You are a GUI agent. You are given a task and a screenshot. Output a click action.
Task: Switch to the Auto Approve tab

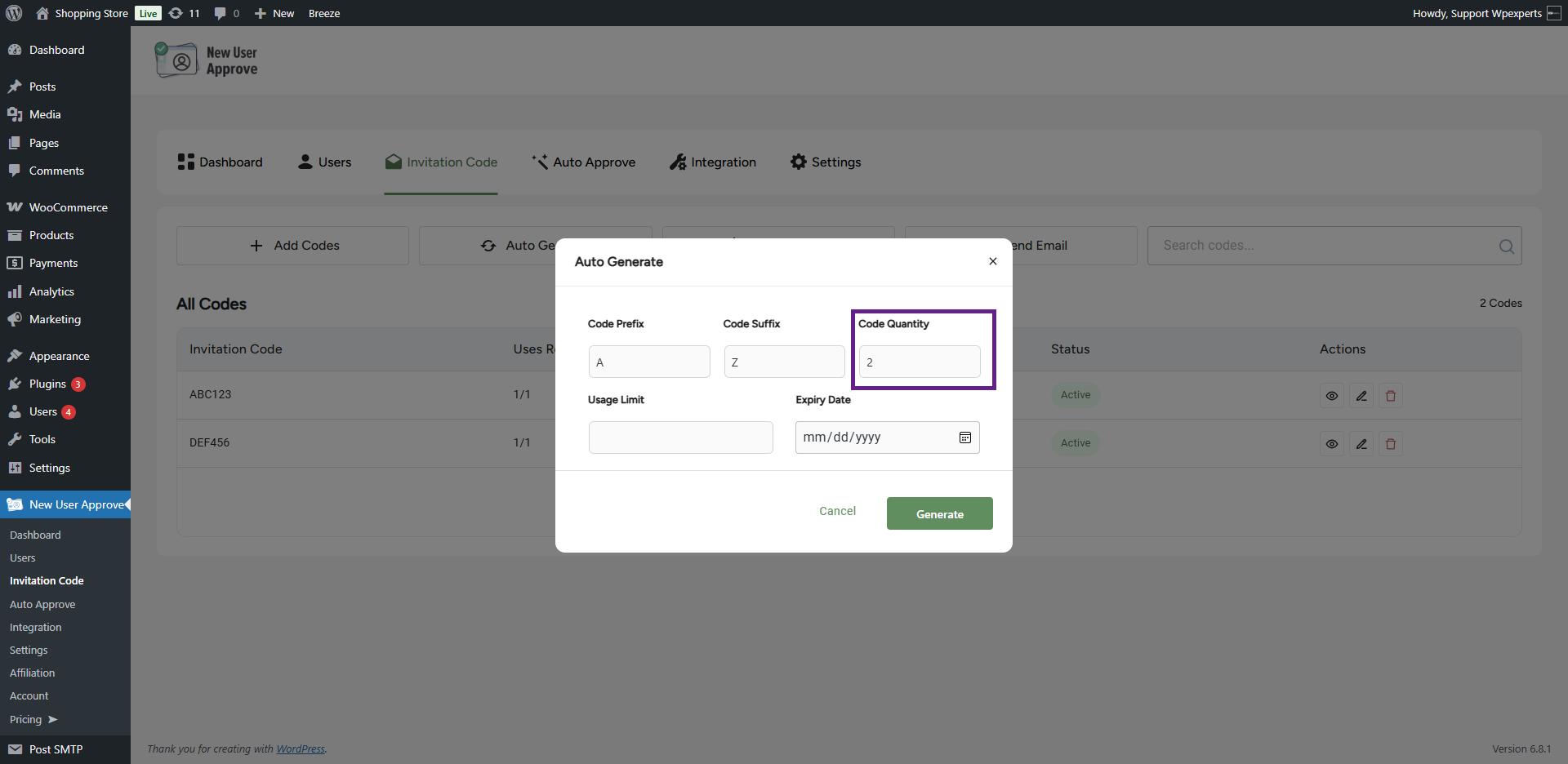(x=583, y=162)
